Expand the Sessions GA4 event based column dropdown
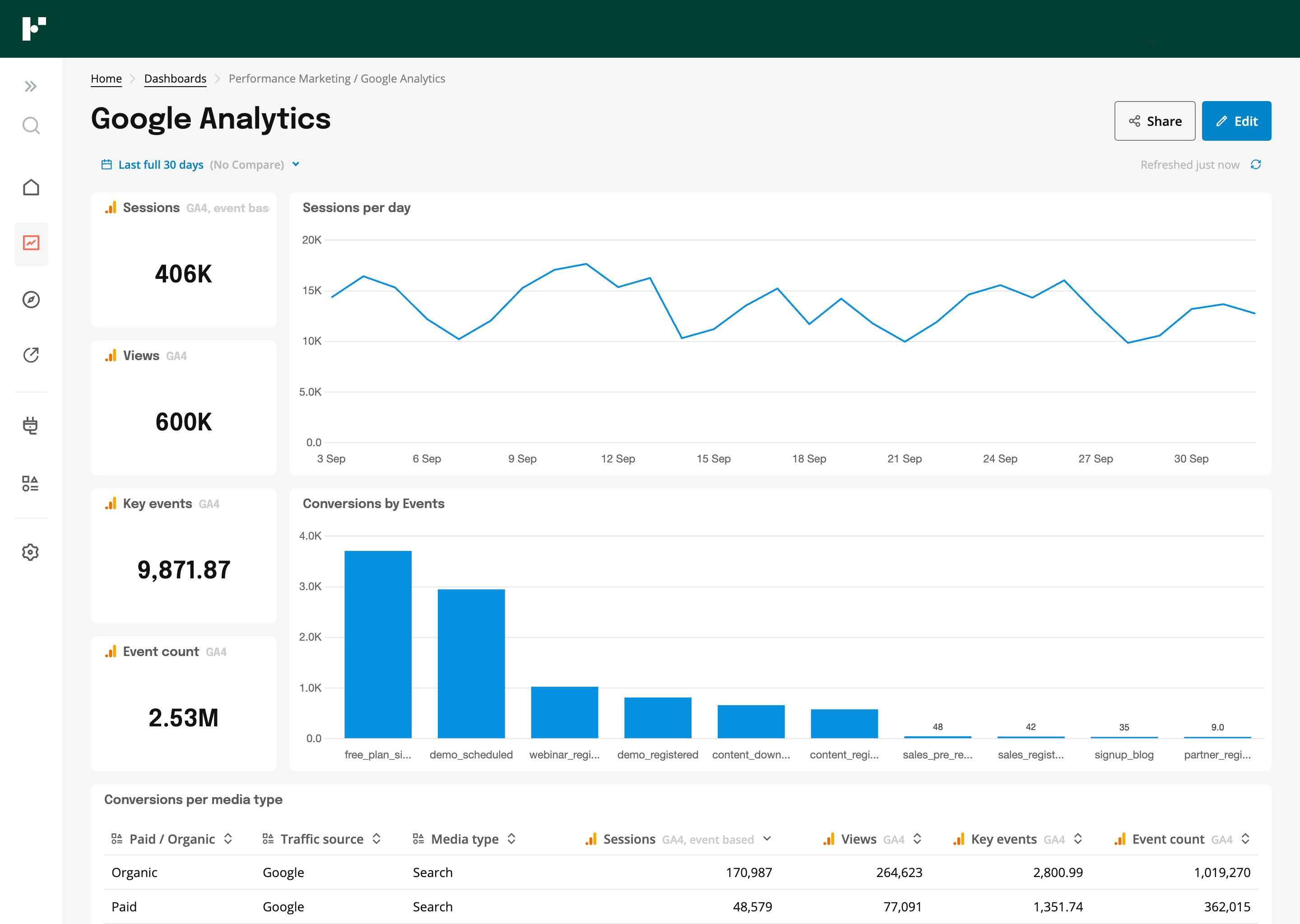Image resolution: width=1300 pixels, height=924 pixels. tap(768, 839)
